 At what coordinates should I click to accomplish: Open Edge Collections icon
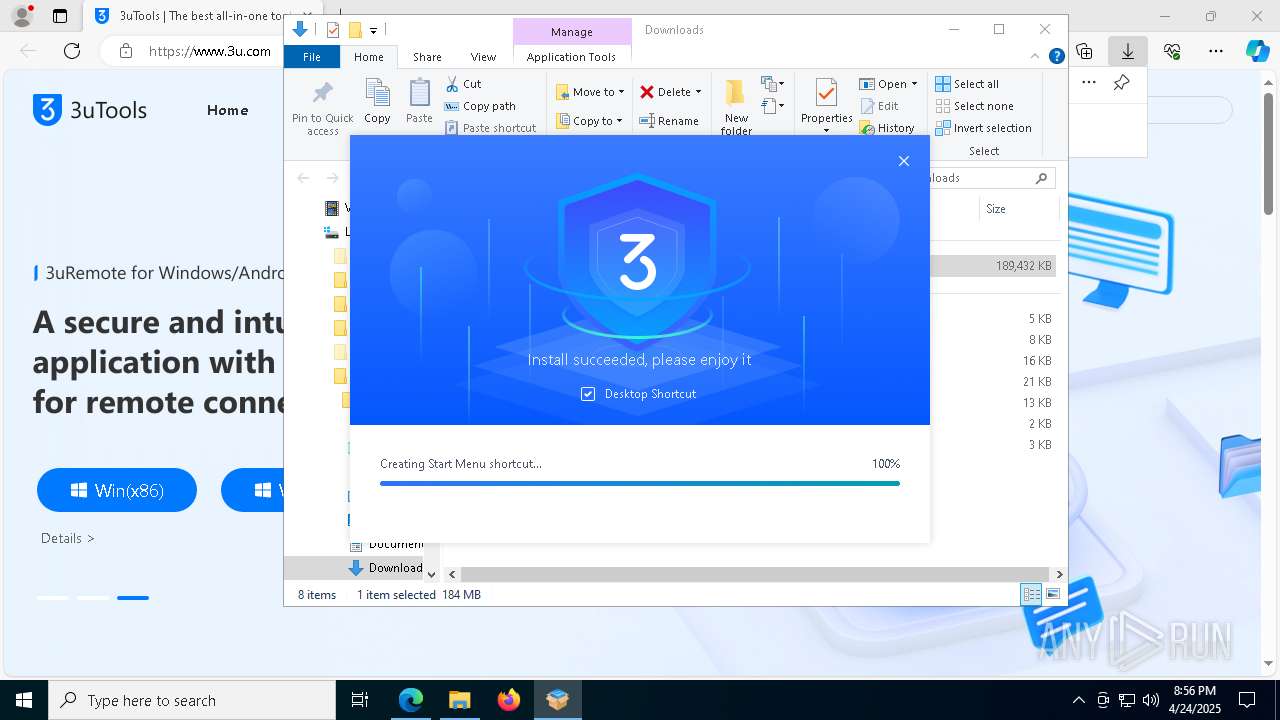(x=1084, y=50)
